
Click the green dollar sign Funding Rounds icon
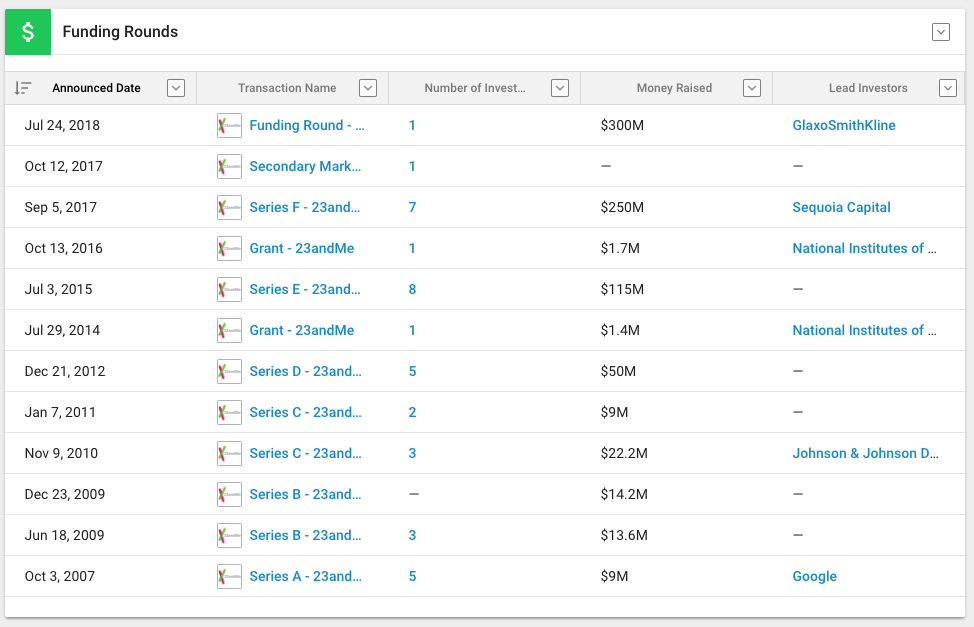[28, 32]
